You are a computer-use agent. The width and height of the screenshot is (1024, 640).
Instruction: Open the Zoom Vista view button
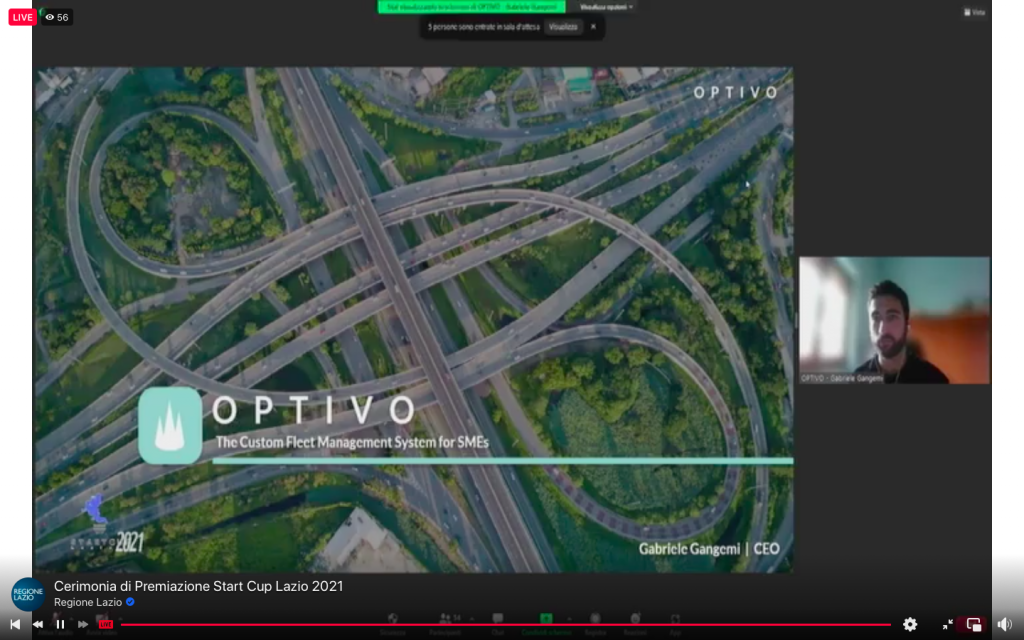tap(974, 12)
